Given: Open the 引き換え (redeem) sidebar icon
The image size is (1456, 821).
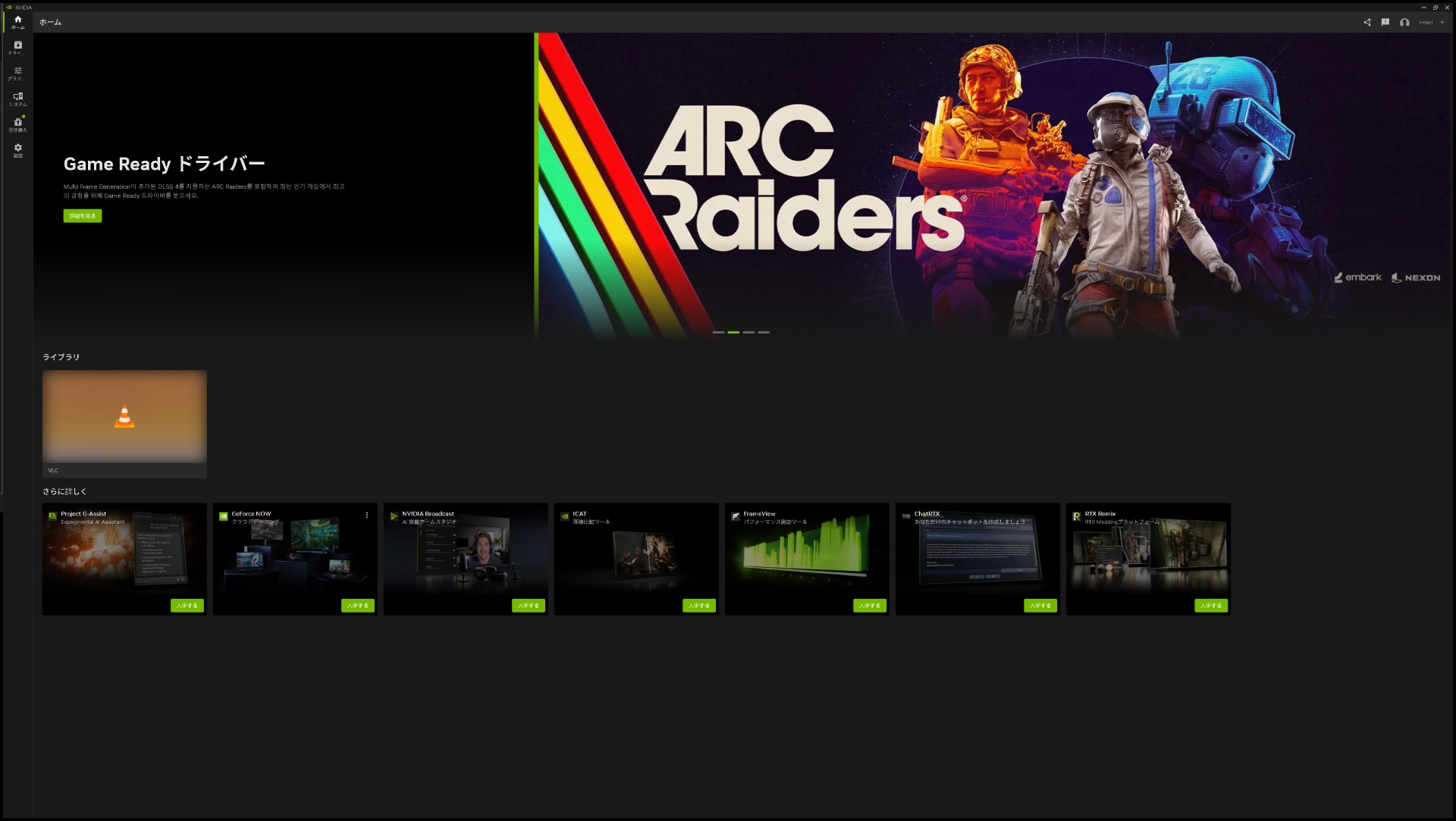Looking at the screenshot, I should (17, 124).
